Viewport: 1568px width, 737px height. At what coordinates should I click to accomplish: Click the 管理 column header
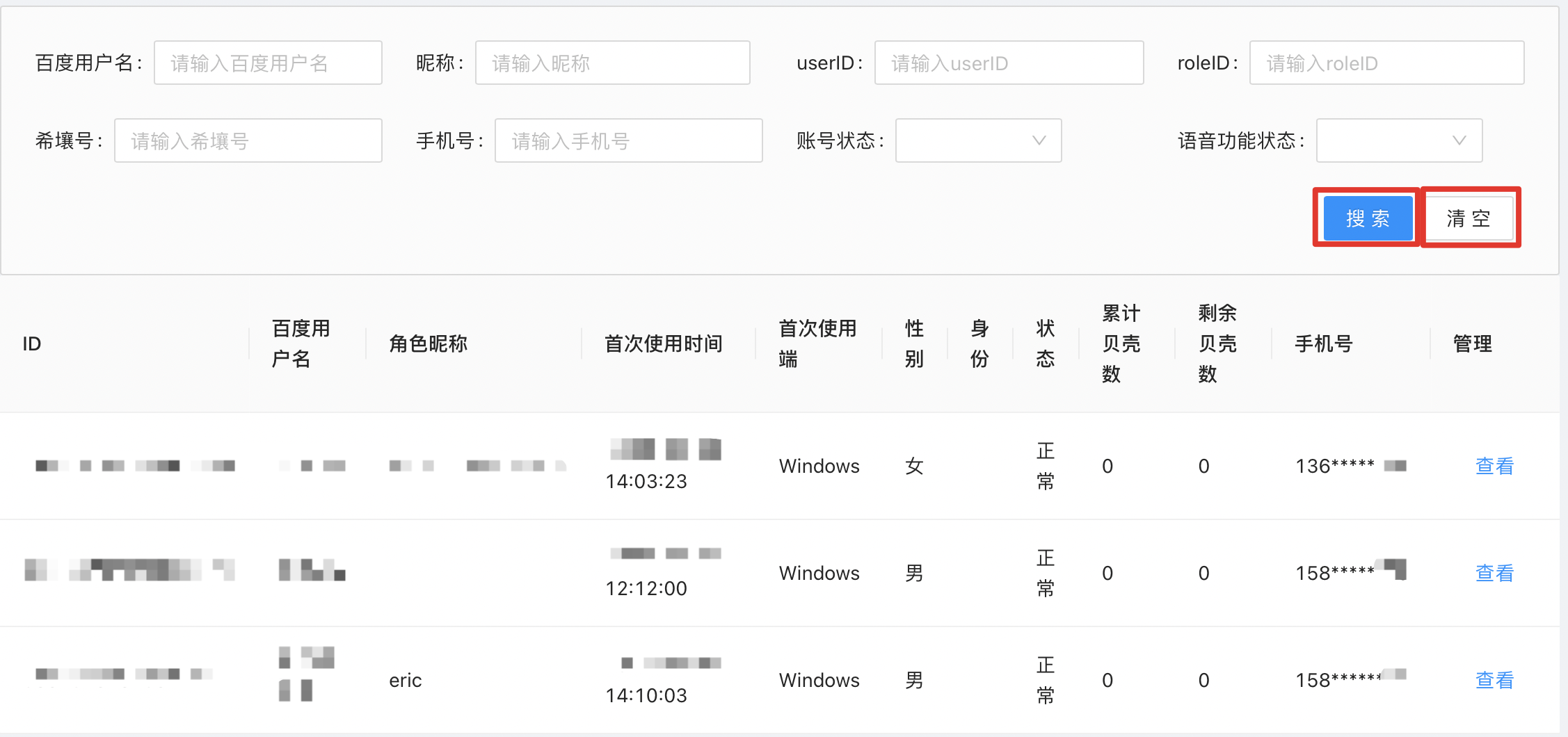pos(1472,343)
